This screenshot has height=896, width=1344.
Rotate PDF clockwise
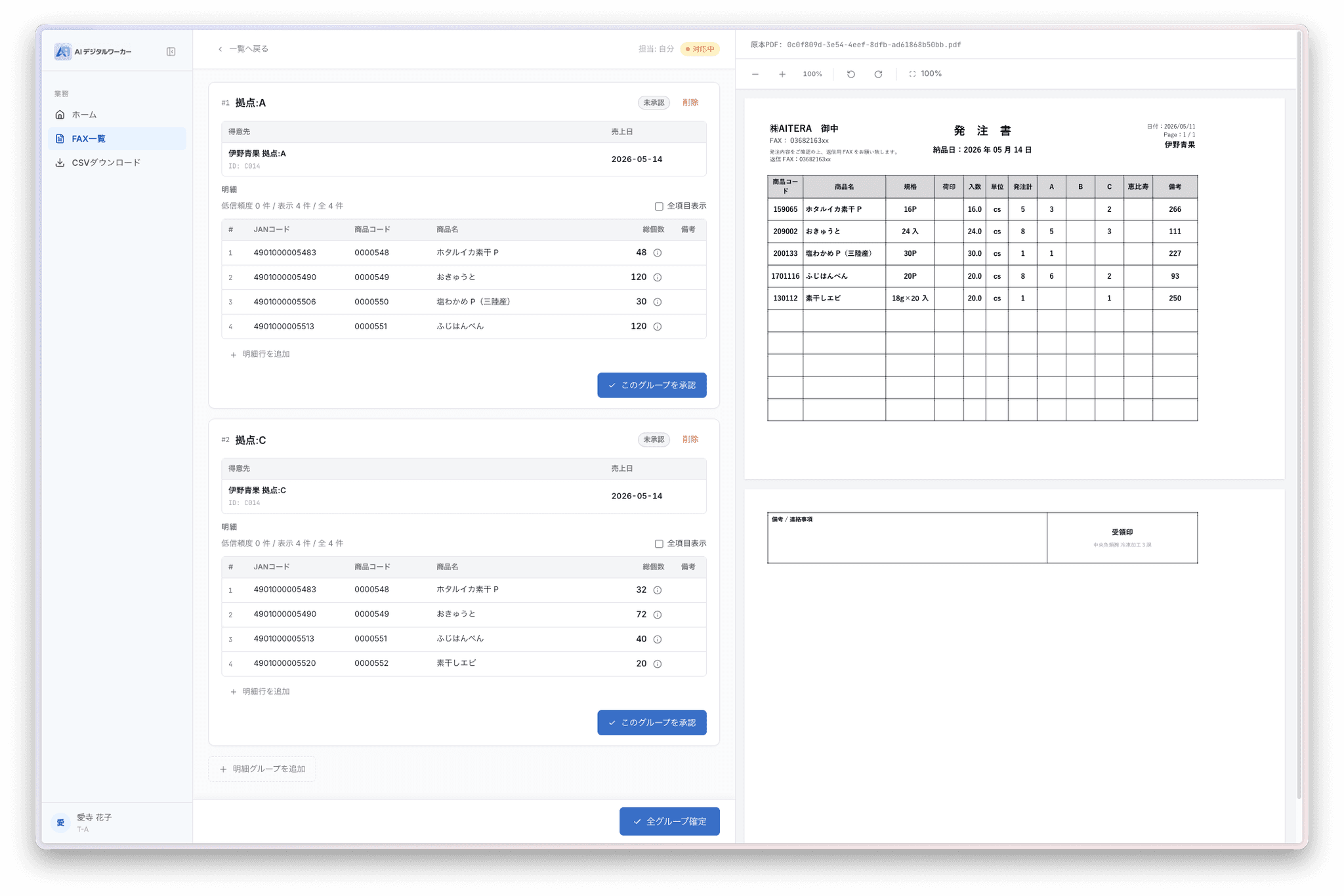coord(878,74)
